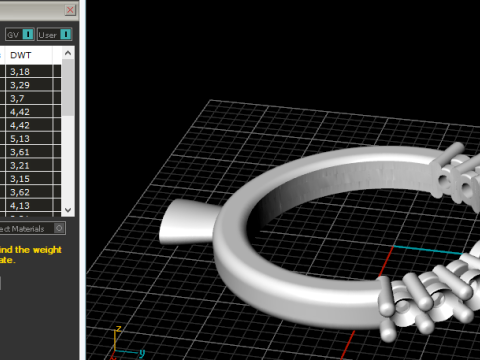Click the round icon on Select Materials button
Image resolution: width=480 pixels, height=360 pixels.
tap(59, 228)
